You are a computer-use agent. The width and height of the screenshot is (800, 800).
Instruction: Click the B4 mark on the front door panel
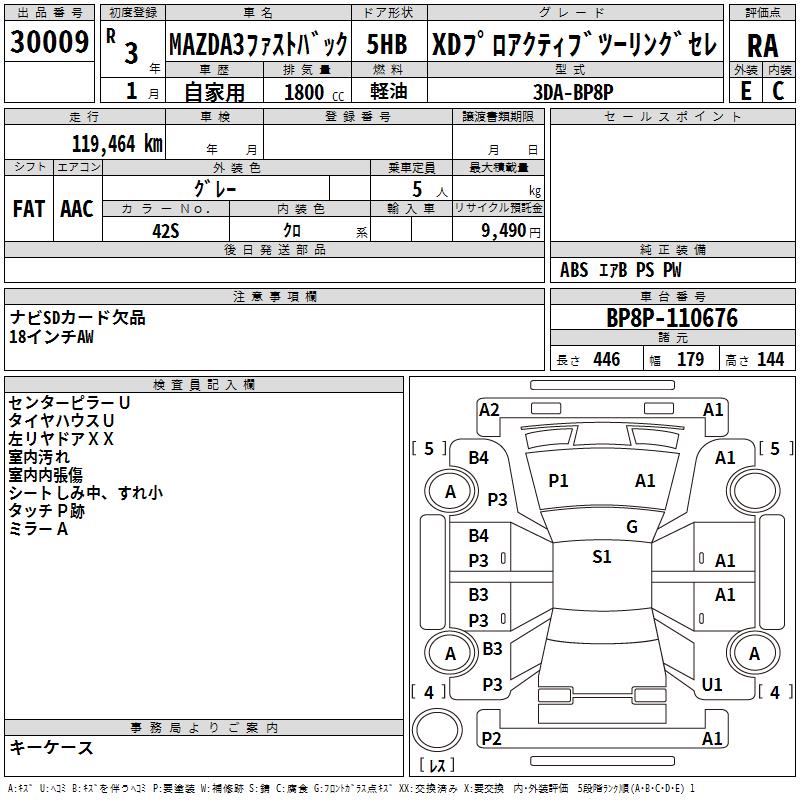478,536
